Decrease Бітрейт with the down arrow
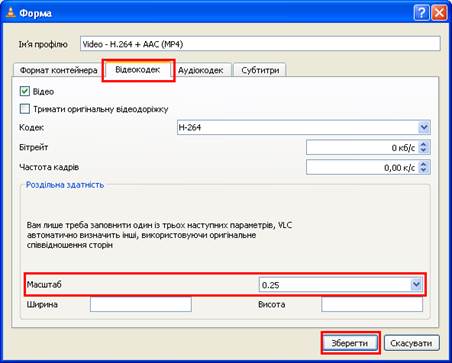452x363 pixels. click(423, 151)
